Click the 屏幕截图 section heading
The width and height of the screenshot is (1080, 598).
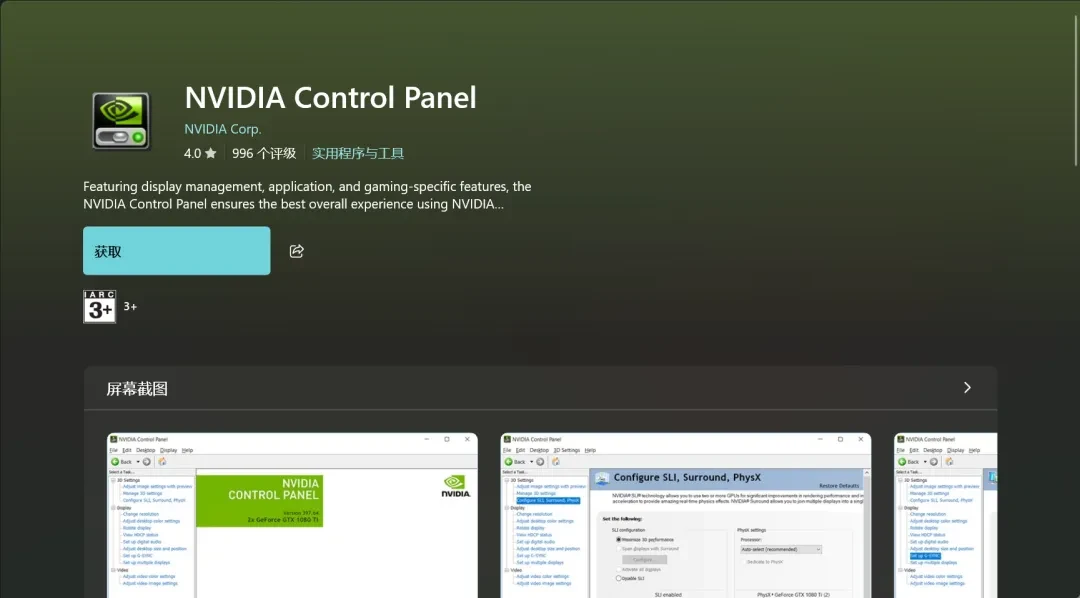(x=137, y=389)
